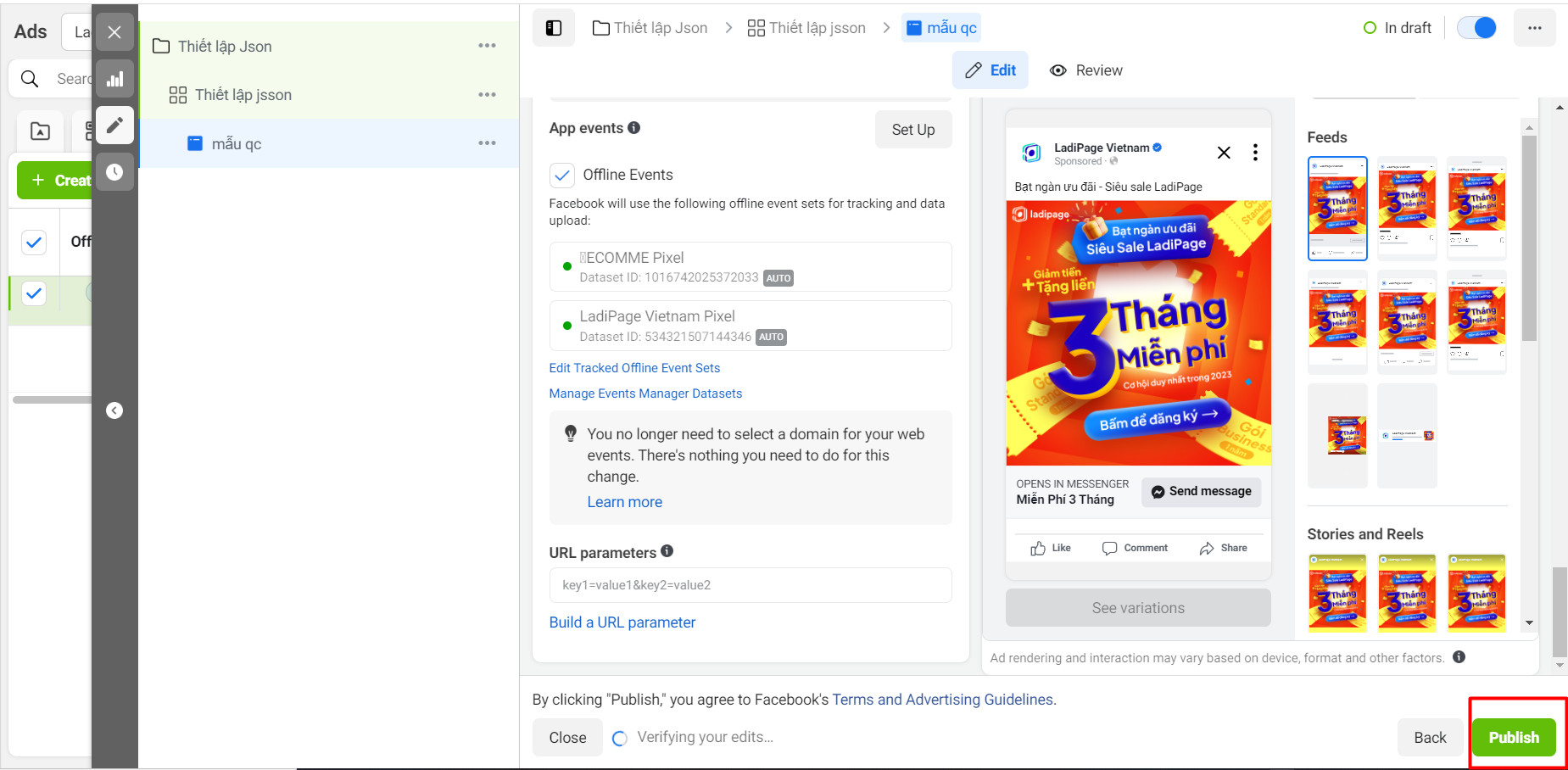The height and width of the screenshot is (770, 1568).
Task: Select first thumbnail in second Feeds row
Action: (1337, 322)
